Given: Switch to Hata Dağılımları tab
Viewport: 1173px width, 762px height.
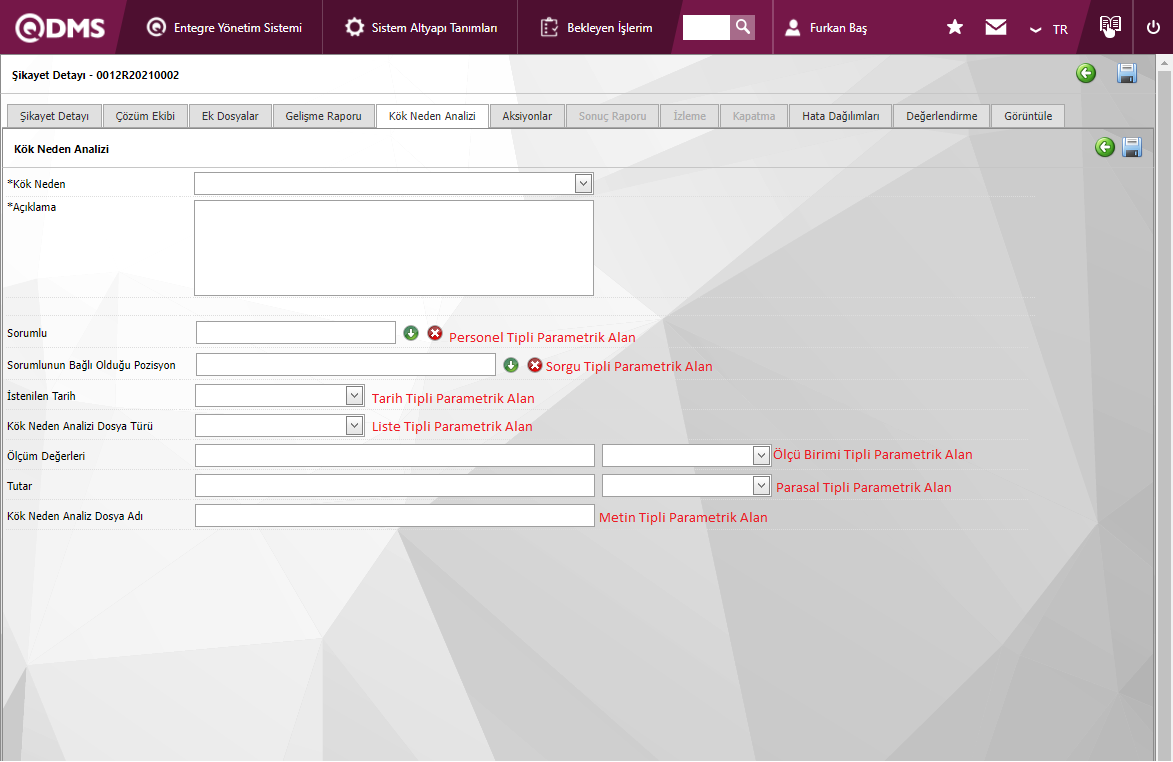Looking at the screenshot, I should coord(841,116).
